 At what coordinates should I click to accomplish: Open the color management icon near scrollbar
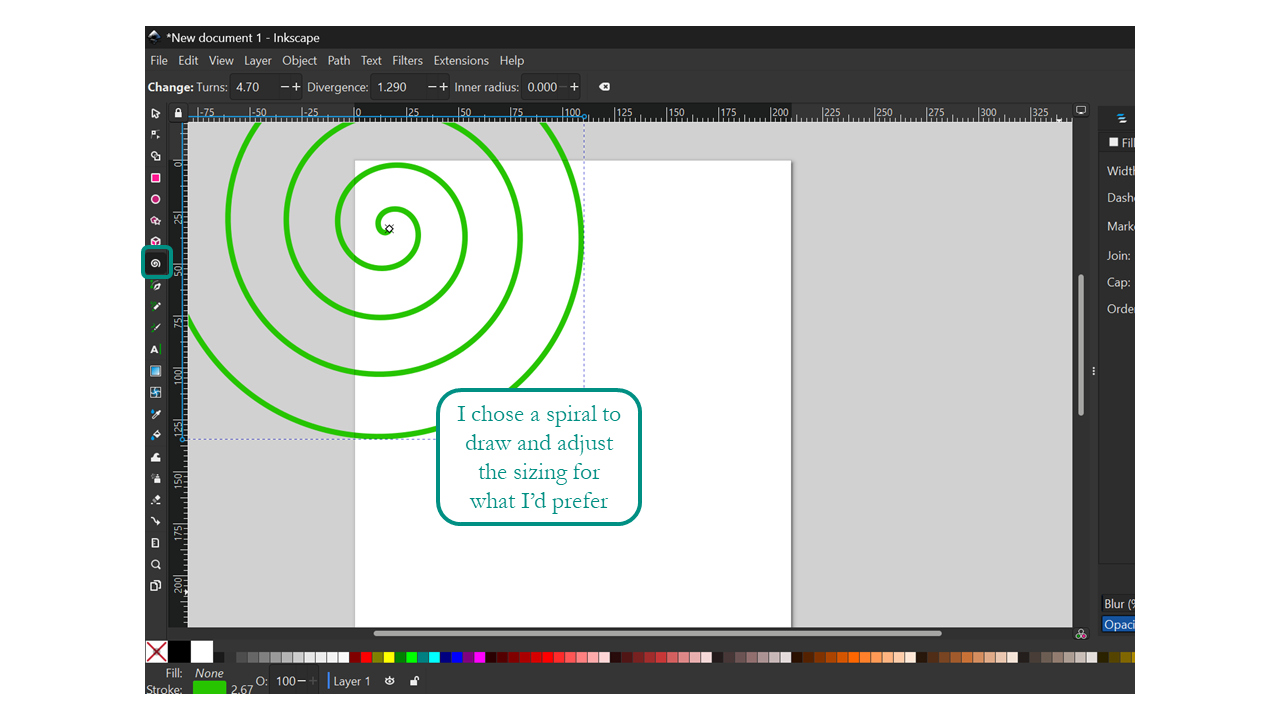1081,634
